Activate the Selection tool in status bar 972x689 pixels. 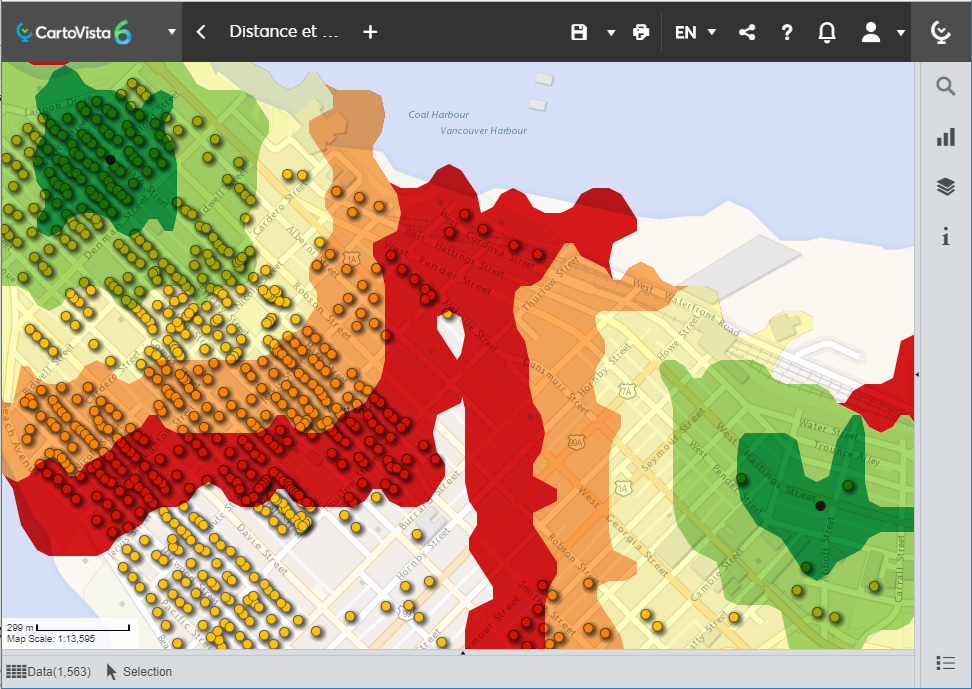tap(139, 672)
